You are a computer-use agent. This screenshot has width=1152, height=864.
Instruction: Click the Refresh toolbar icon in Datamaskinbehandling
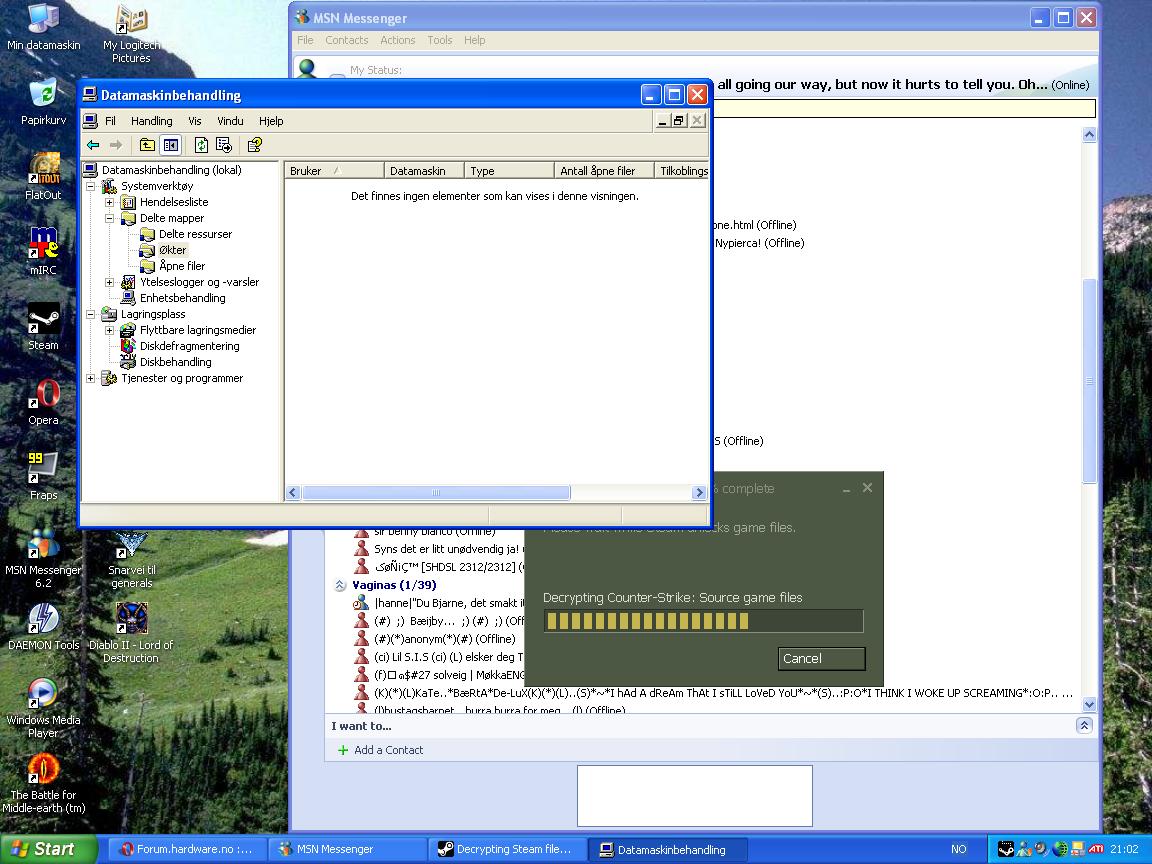click(201, 145)
